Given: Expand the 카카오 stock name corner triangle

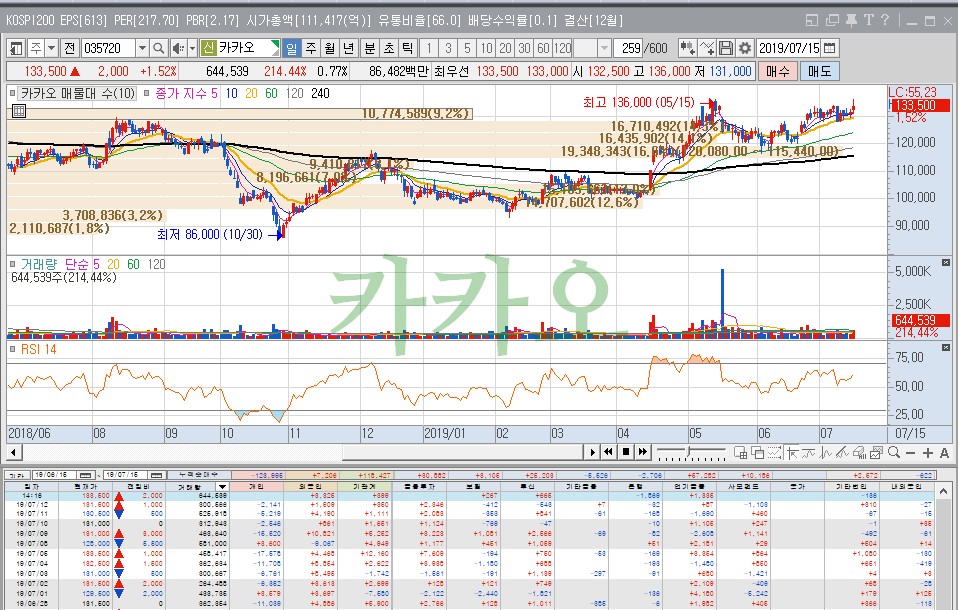Looking at the screenshot, I should pos(276,45).
